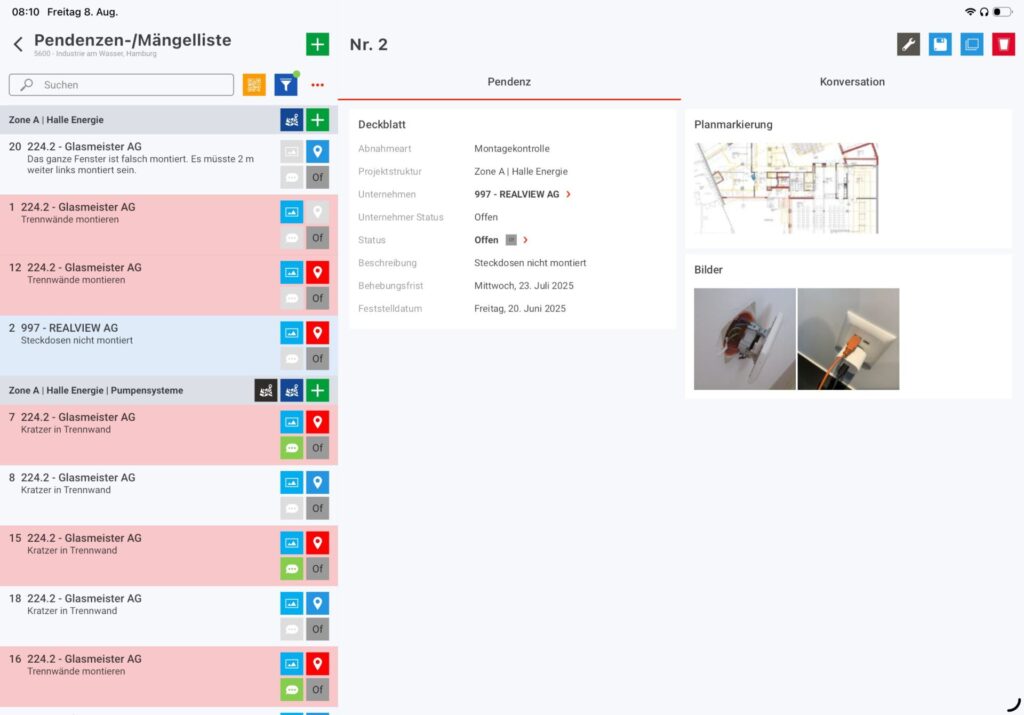
Task: Switch to the Konversation tab
Action: tap(851, 82)
